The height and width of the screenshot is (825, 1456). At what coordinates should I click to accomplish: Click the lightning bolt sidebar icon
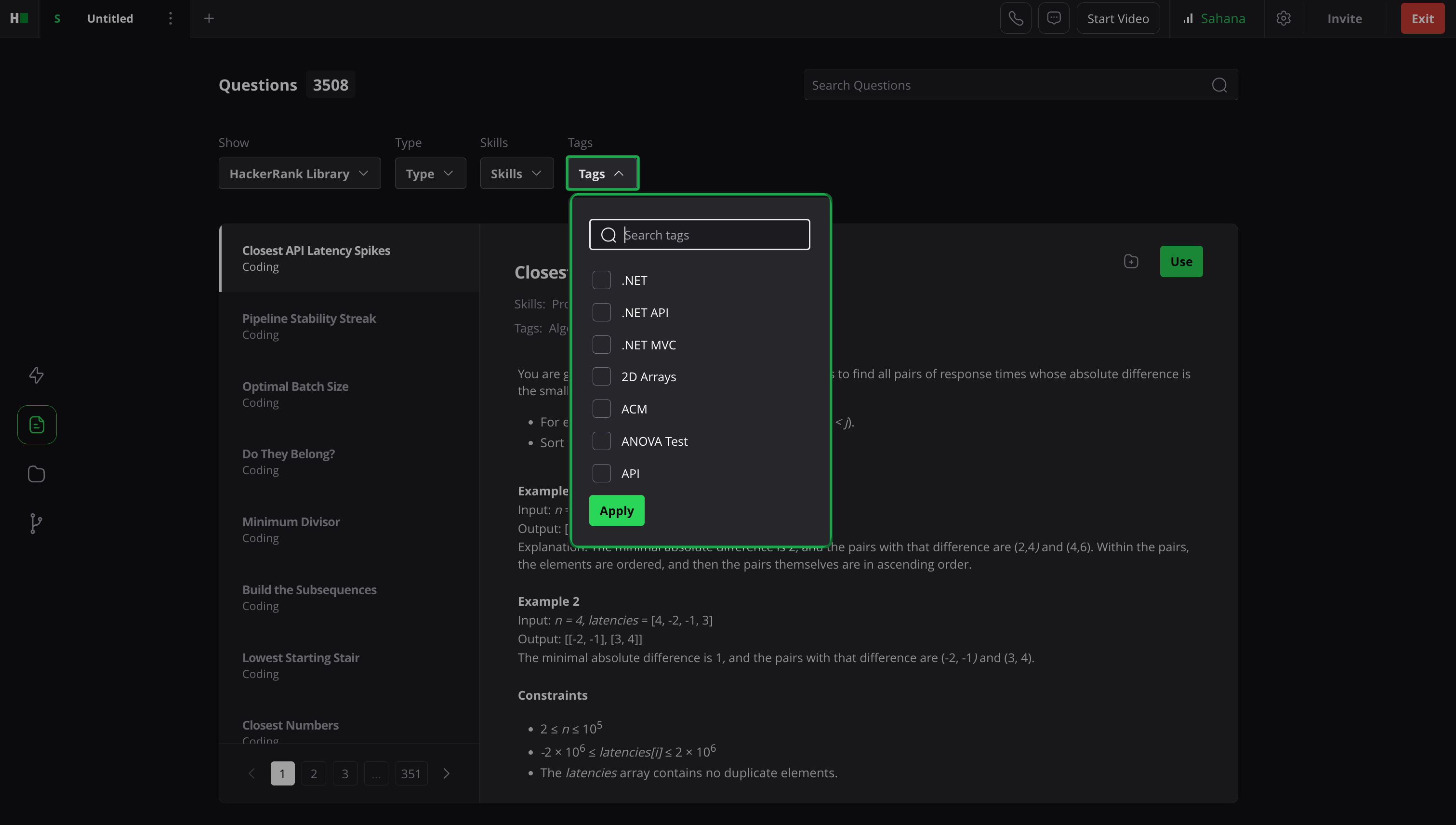click(36, 374)
